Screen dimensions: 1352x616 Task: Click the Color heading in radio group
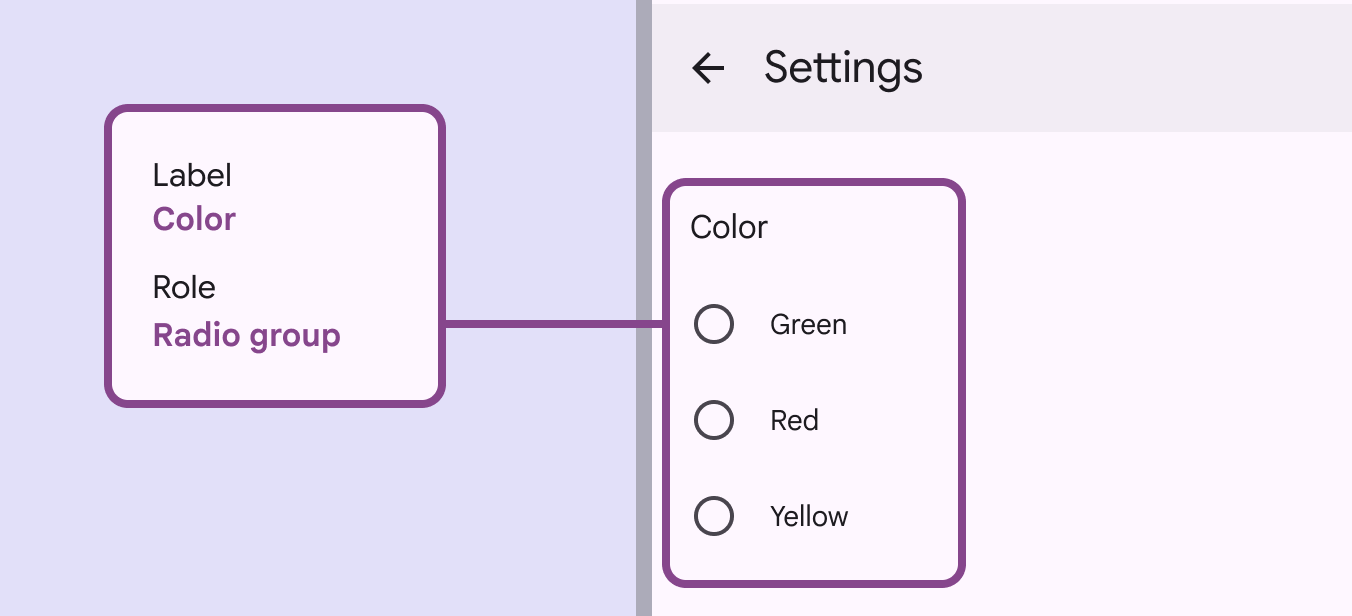tap(729, 228)
